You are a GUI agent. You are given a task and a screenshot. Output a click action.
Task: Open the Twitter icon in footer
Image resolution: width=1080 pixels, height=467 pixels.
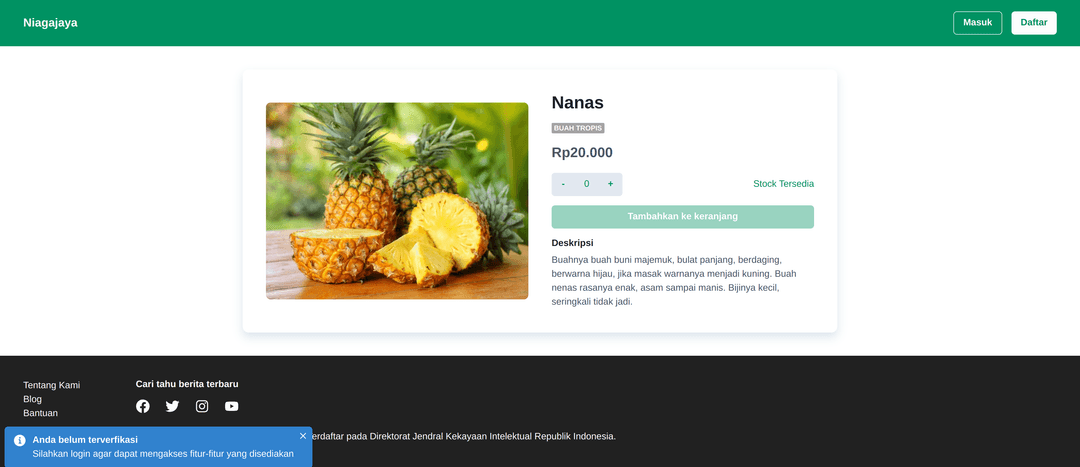pyautogui.click(x=172, y=406)
